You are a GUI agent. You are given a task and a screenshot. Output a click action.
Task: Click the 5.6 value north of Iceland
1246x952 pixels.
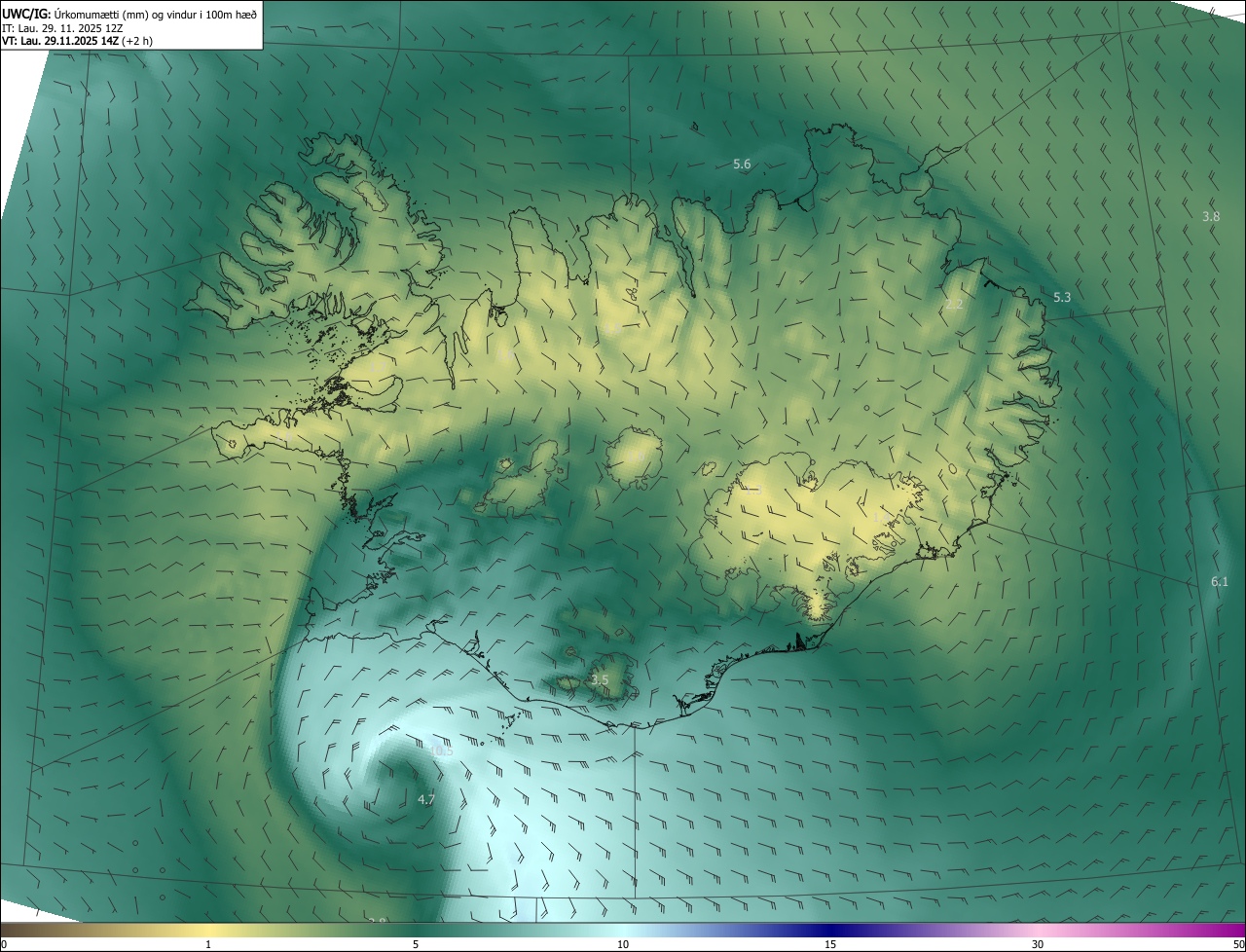[x=742, y=165]
